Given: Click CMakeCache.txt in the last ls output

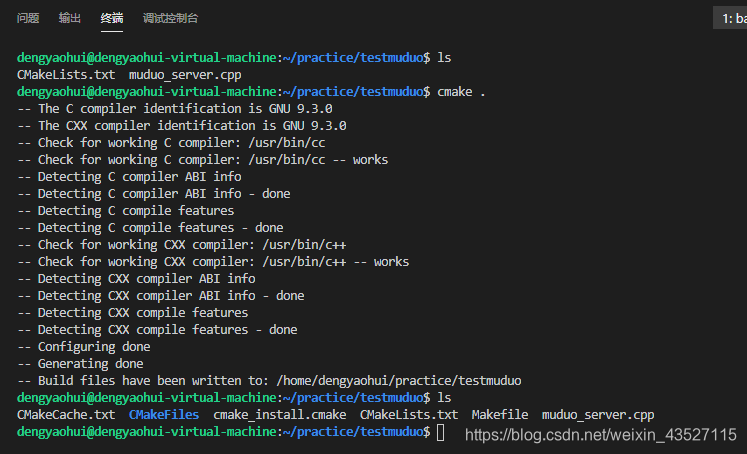Looking at the screenshot, I should click(66, 415).
